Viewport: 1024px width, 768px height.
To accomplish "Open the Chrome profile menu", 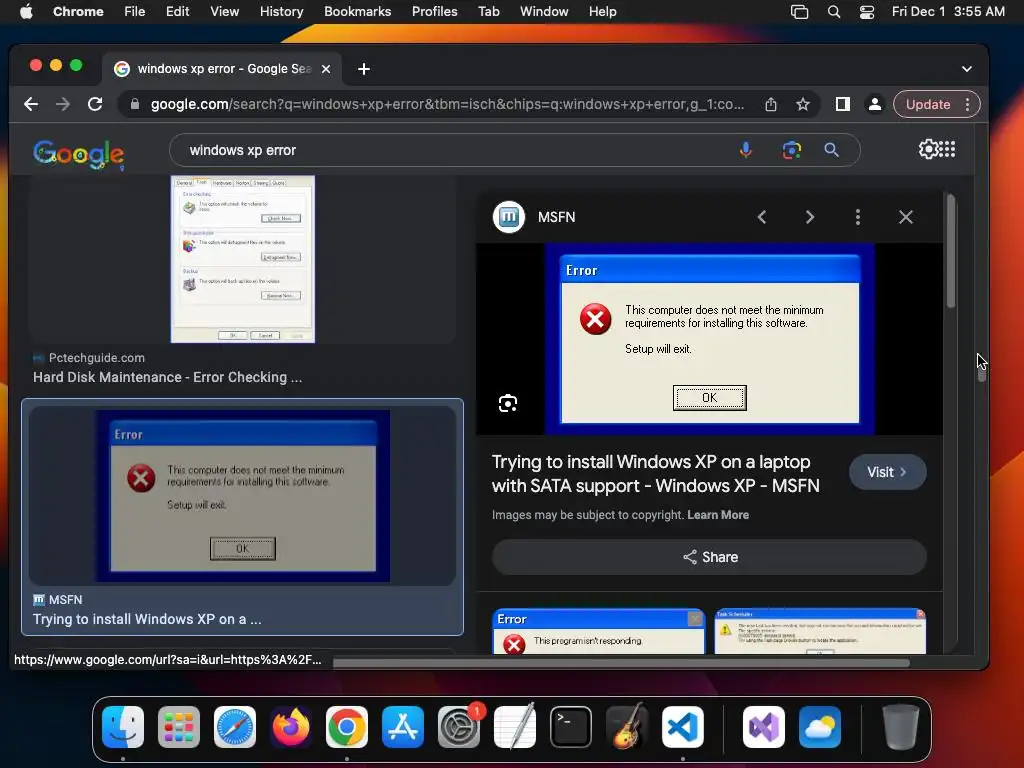I will (x=874, y=104).
